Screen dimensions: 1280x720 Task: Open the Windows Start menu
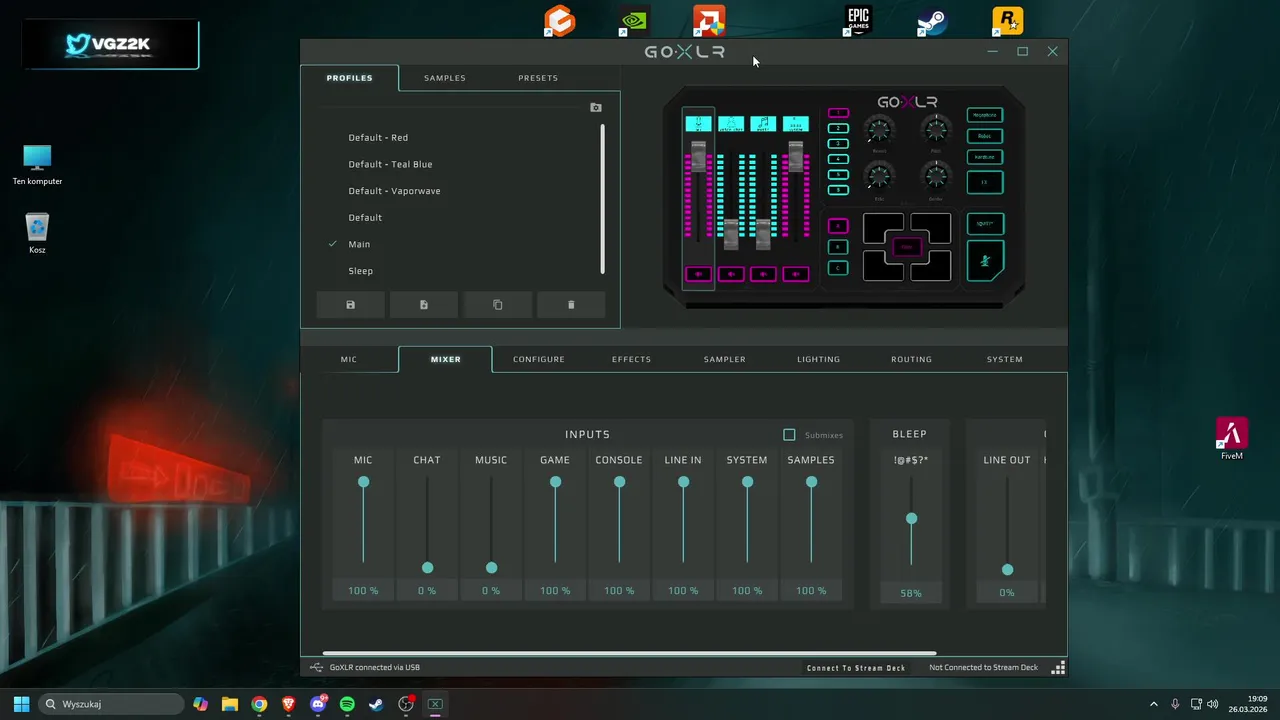pos(21,704)
